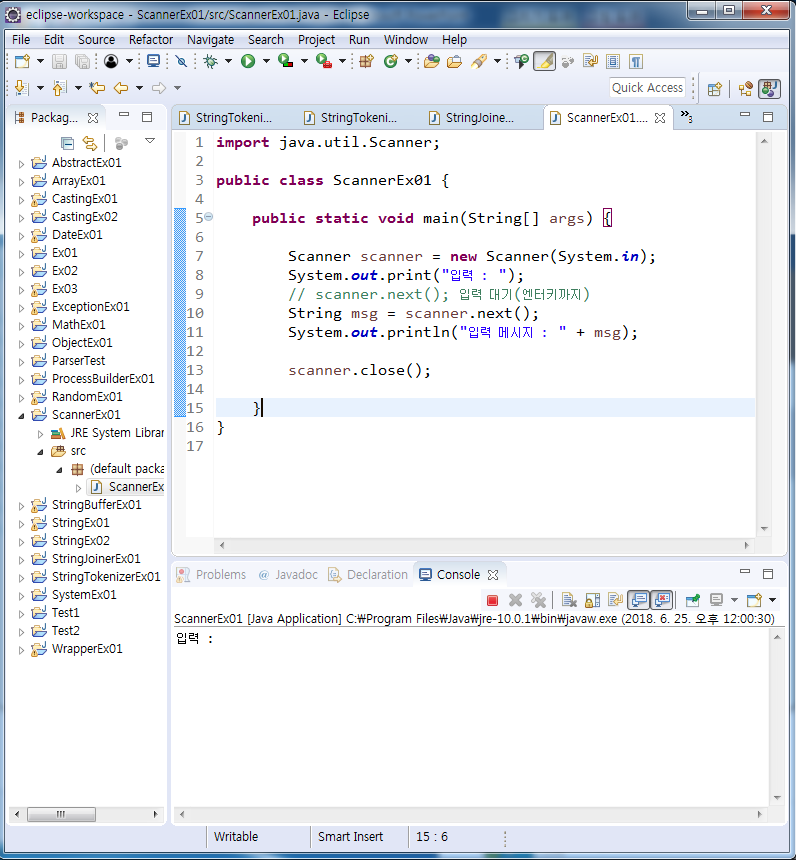Click the Coverage run icon

(x=286, y=61)
